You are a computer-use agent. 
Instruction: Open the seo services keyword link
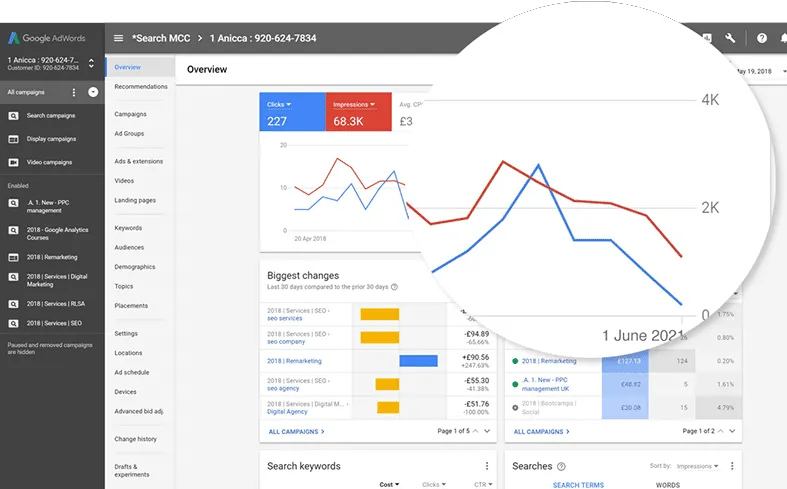tap(285, 318)
